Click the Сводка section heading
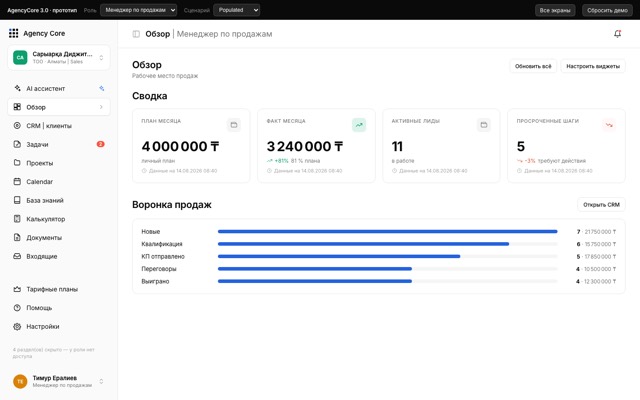This screenshot has height=400, width=640. tap(149, 96)
